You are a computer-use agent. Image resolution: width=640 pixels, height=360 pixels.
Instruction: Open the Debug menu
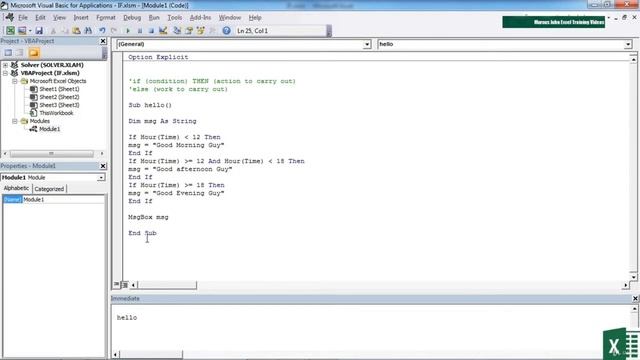(132, 18)
